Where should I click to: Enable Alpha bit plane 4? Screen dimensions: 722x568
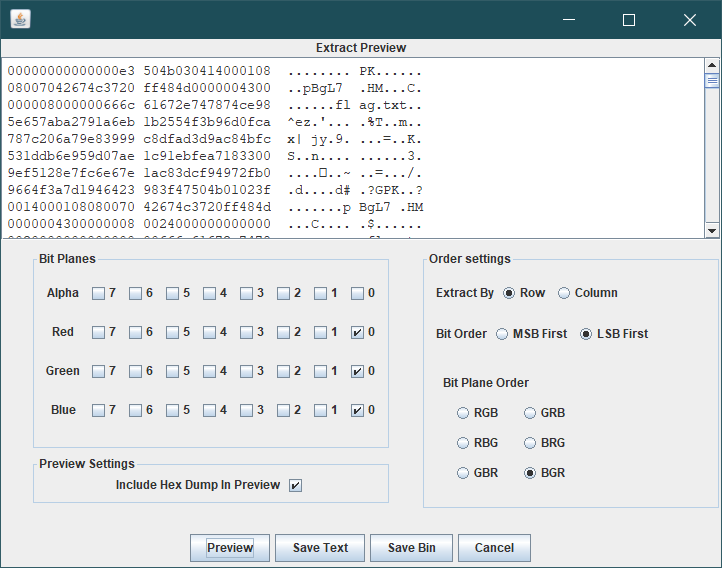(209, 293)
